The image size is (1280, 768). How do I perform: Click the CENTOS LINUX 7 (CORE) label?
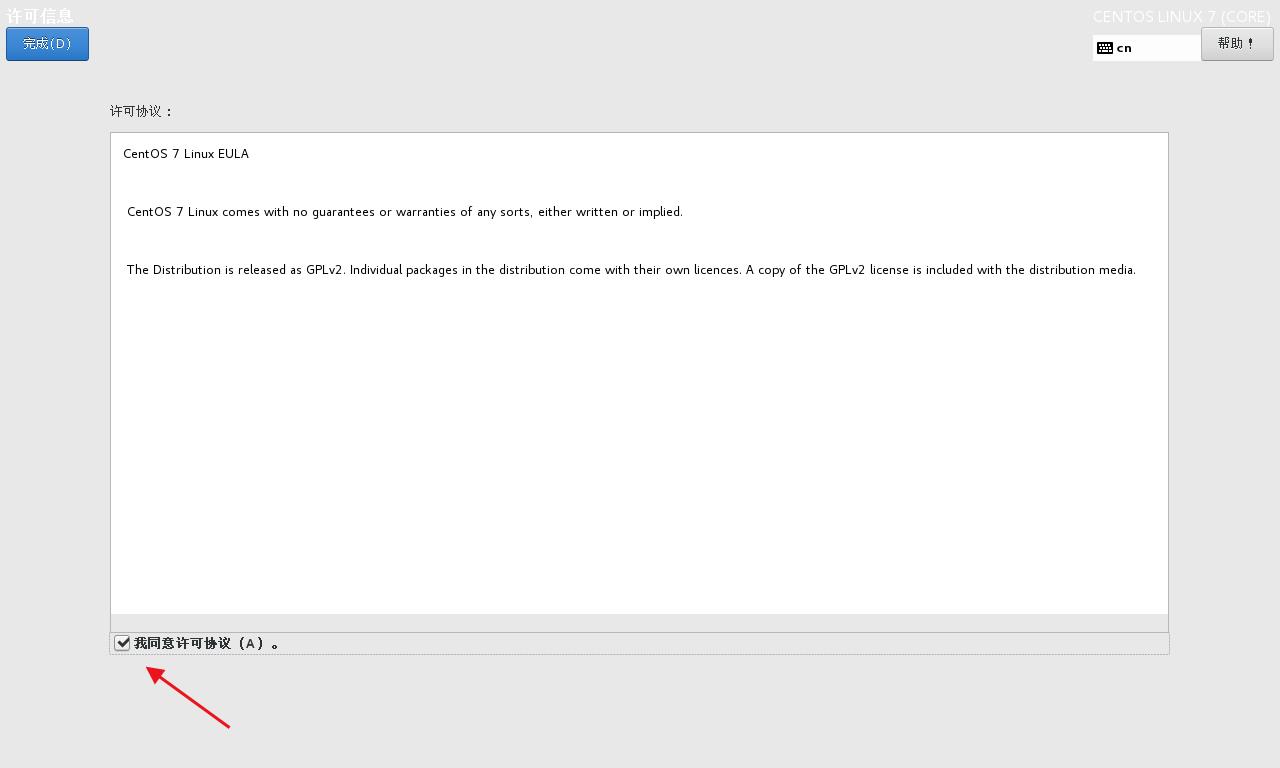(x=1181, y=17)
